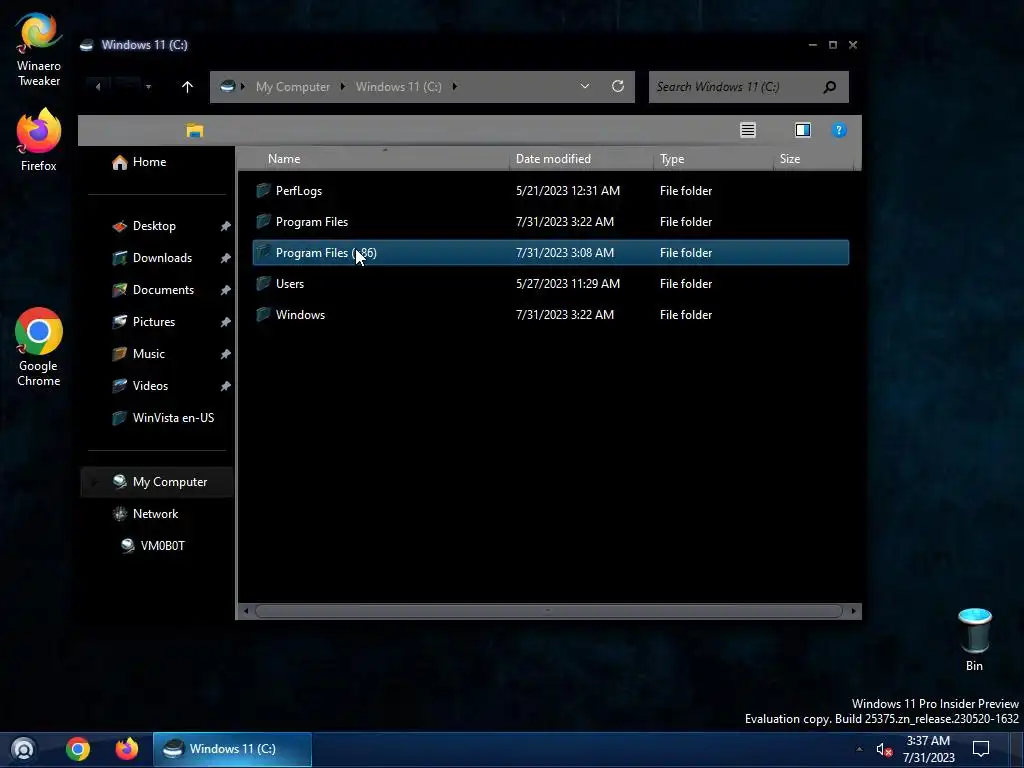Unpin Desktop using its pin icon
Image resolution: width=1024 pixels, height=768 pixels.
[x=225, y=226]
